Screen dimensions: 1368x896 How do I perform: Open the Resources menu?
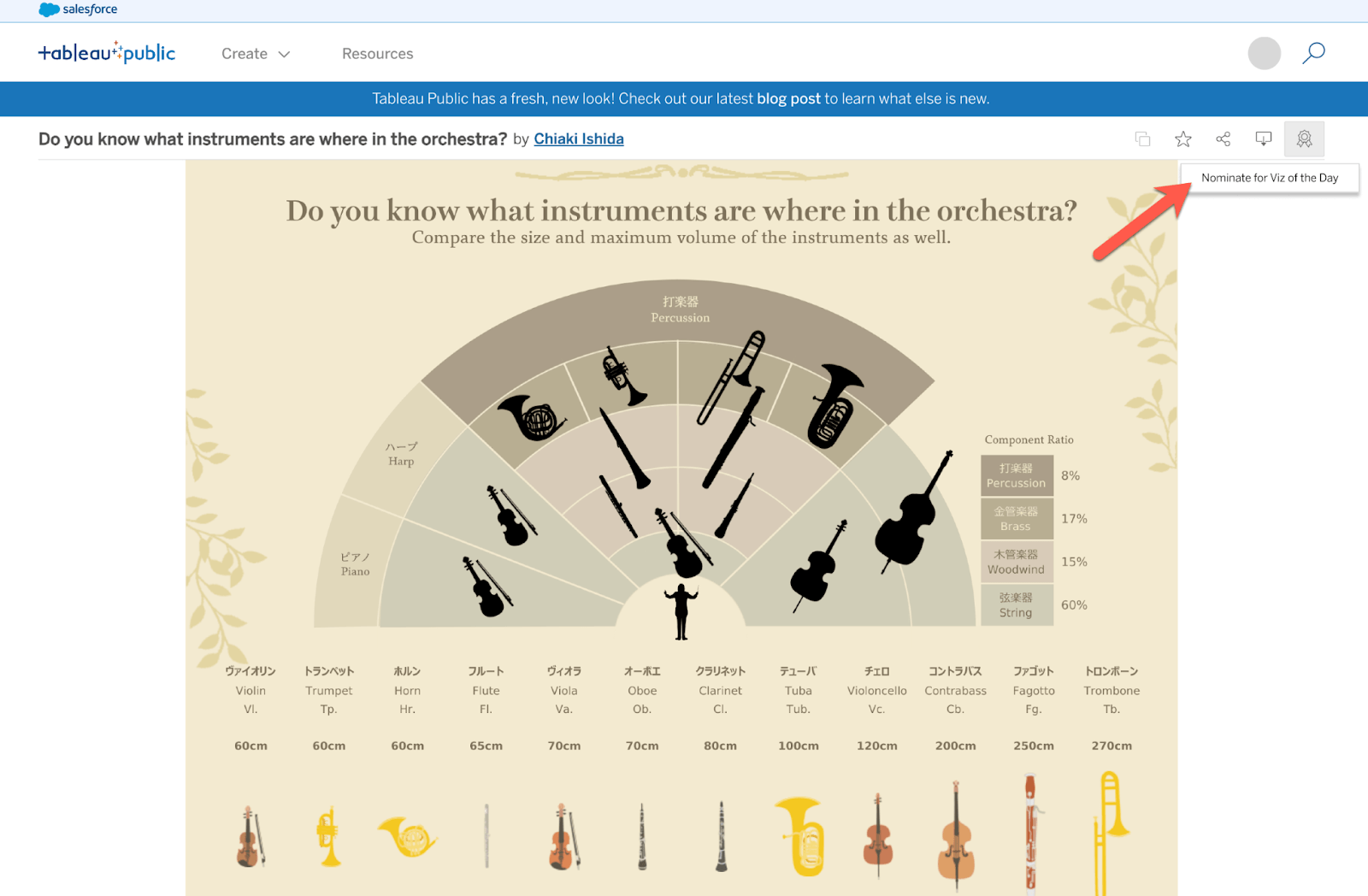pos(377,53)
